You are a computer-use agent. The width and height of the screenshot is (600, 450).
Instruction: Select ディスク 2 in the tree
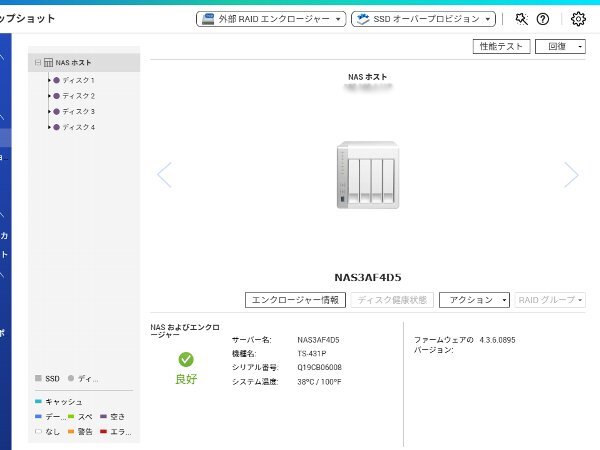tap(78, 96)
